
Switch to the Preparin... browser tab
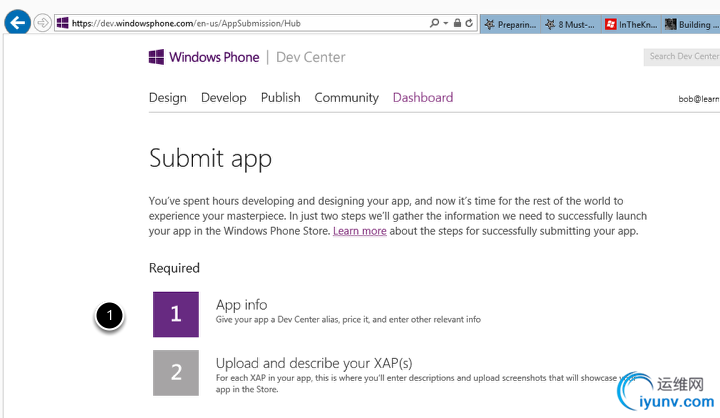tap(511, 24)
